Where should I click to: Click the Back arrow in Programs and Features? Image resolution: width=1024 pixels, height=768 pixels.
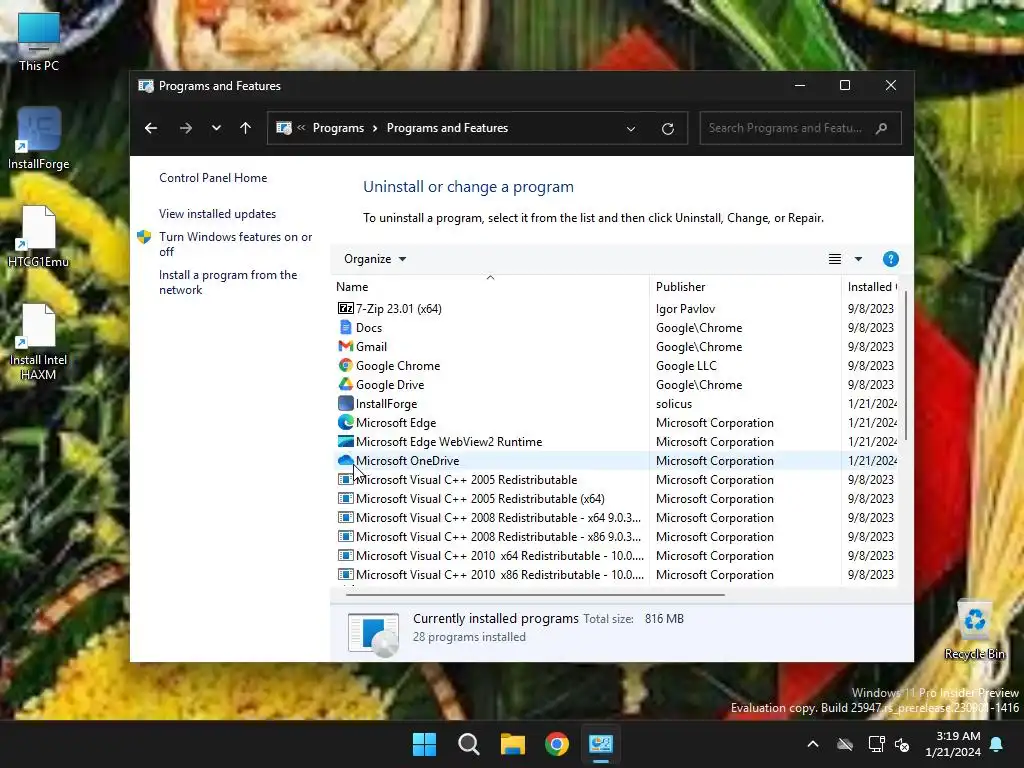point(151,128)
